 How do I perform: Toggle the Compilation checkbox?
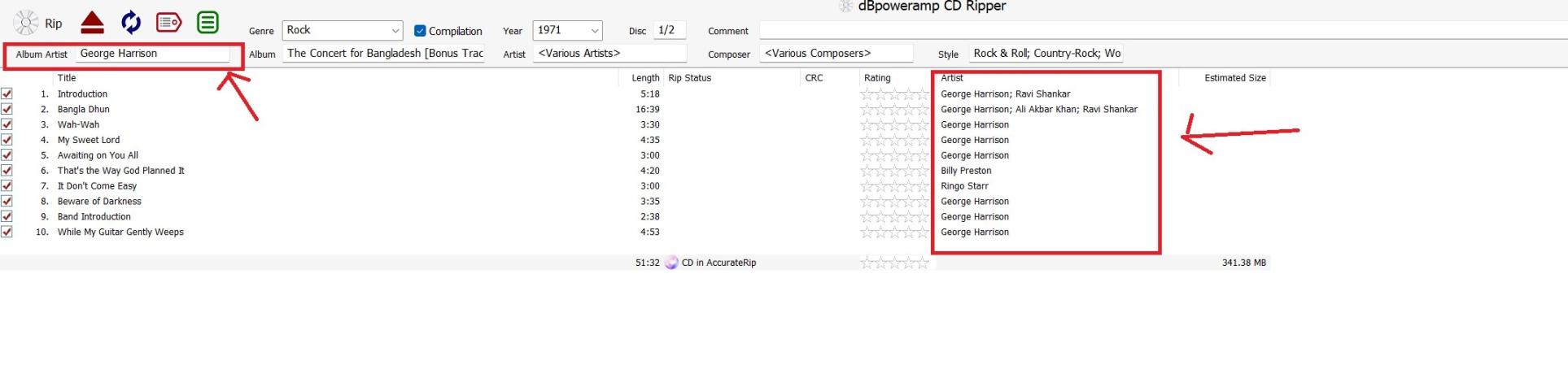[x=420, y=31]
